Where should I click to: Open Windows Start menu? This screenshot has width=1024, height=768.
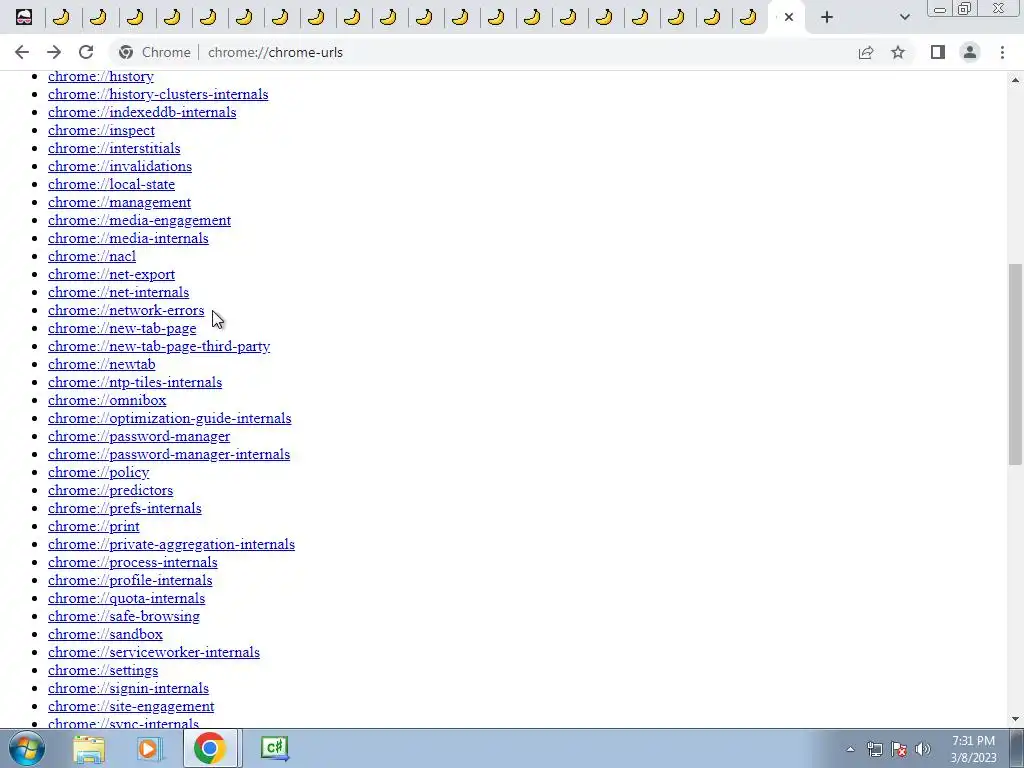click(x=27, y=748)
